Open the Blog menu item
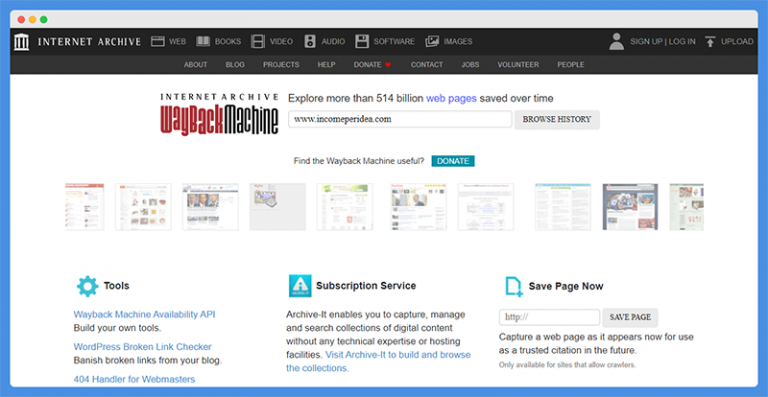 (x=235, y=65)
